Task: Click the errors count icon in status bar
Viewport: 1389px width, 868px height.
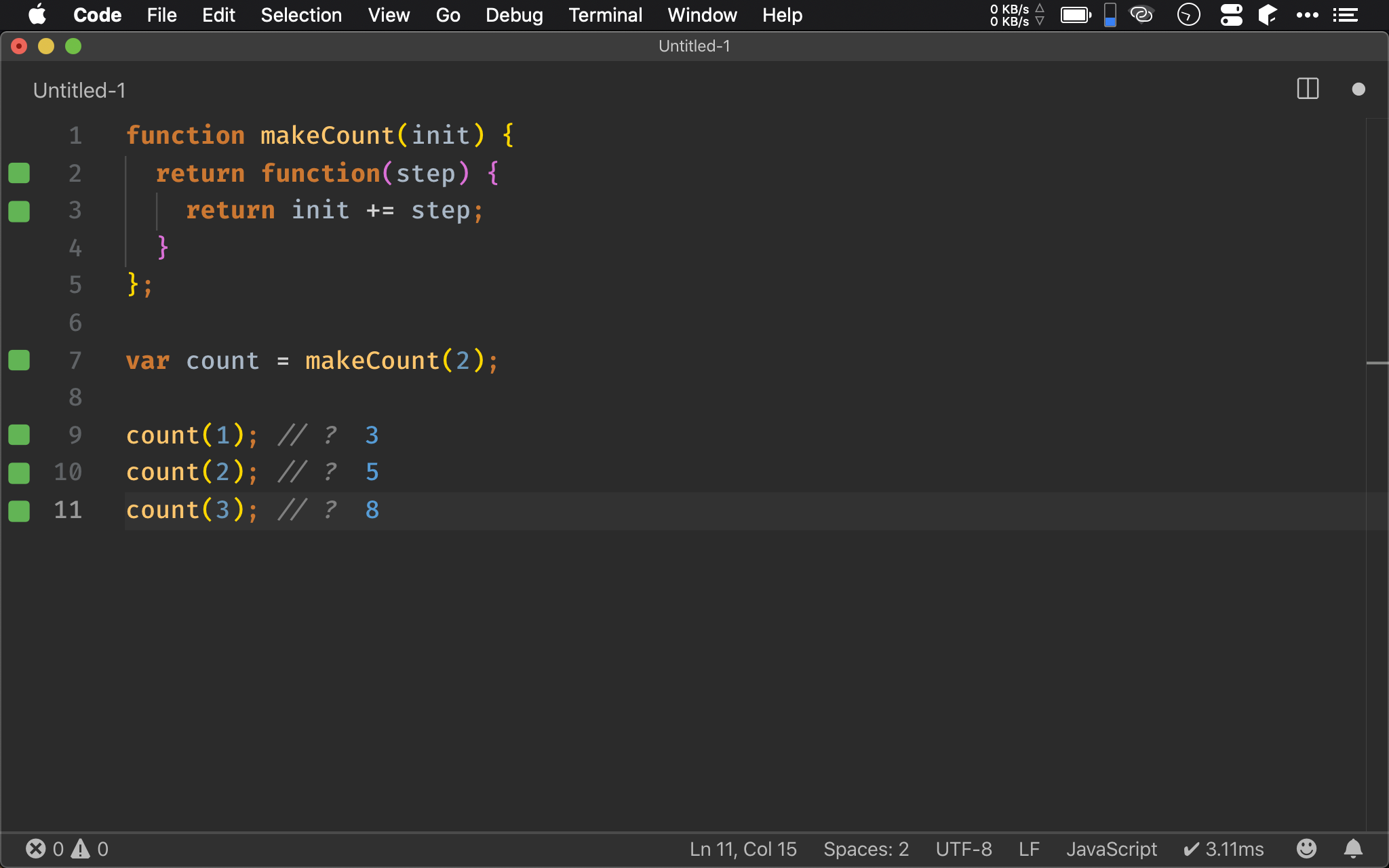Action: pyautogui.click(x=36, y=848)
